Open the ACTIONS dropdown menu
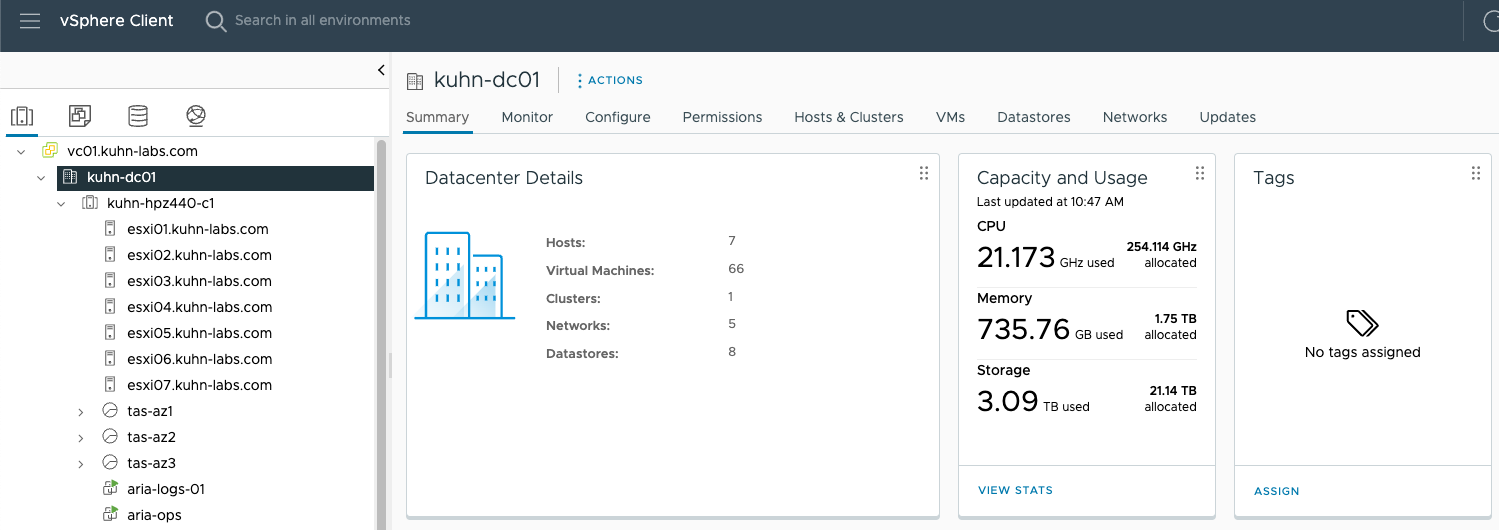Image resolution: width=1499 pixels, height=530 pixels. coord(610,80)
